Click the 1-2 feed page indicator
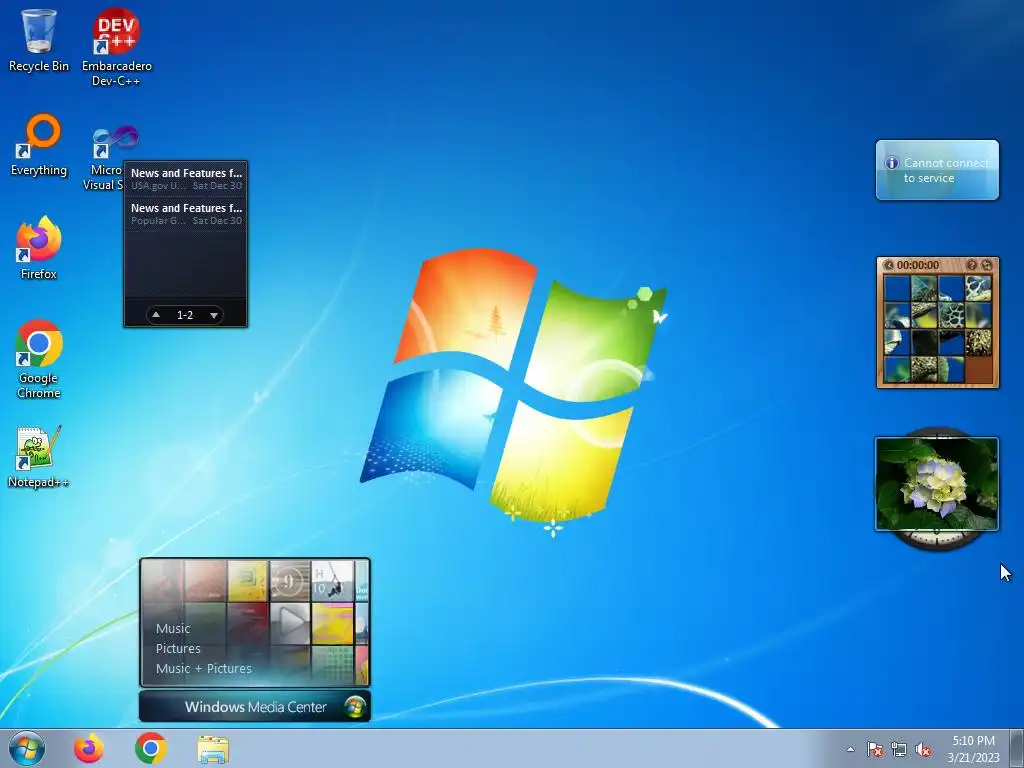The width and height of the screenshot is (1024, 768). pyautogui.click(x=185, y=315)
